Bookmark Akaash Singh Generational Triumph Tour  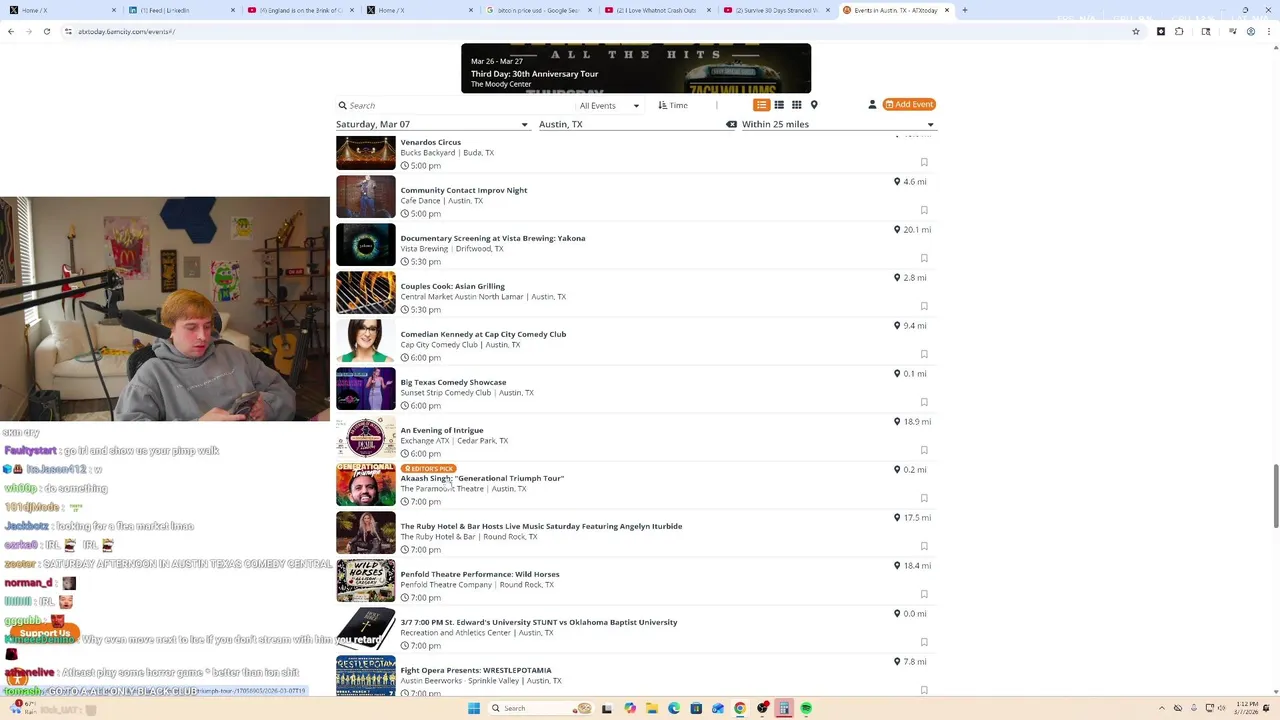[924, 498]
